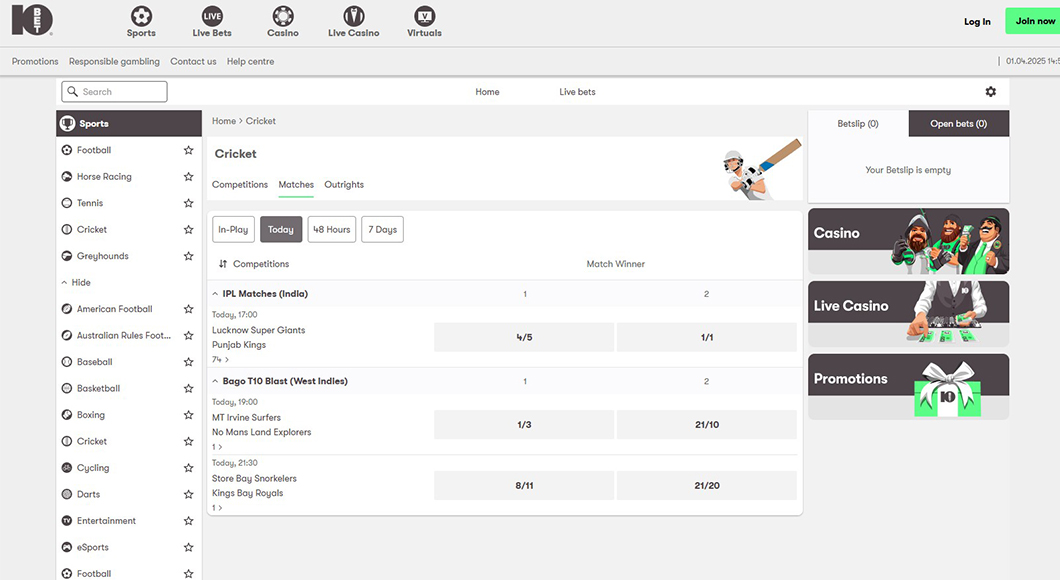Open the settings gear icon

click(x=990, y=91)
